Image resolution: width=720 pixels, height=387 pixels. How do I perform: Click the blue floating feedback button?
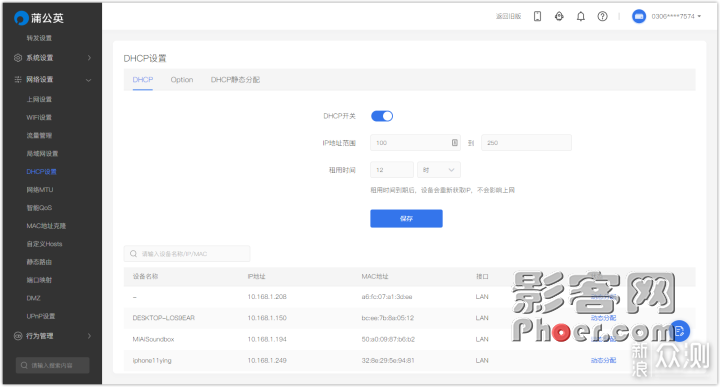(x=679, y=331)
